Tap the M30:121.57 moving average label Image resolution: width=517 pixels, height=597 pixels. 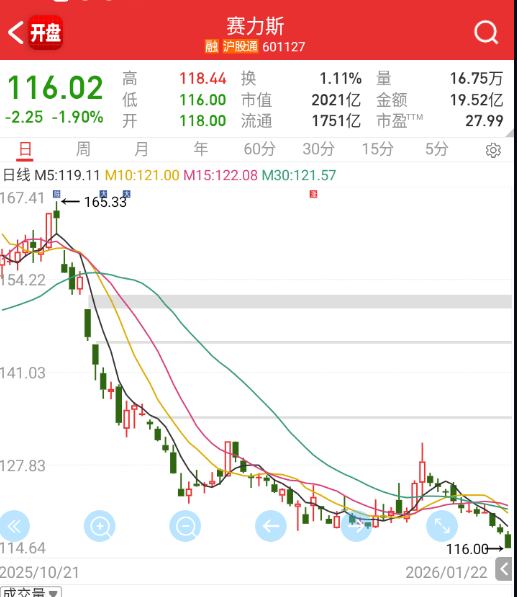pos(299,175)
